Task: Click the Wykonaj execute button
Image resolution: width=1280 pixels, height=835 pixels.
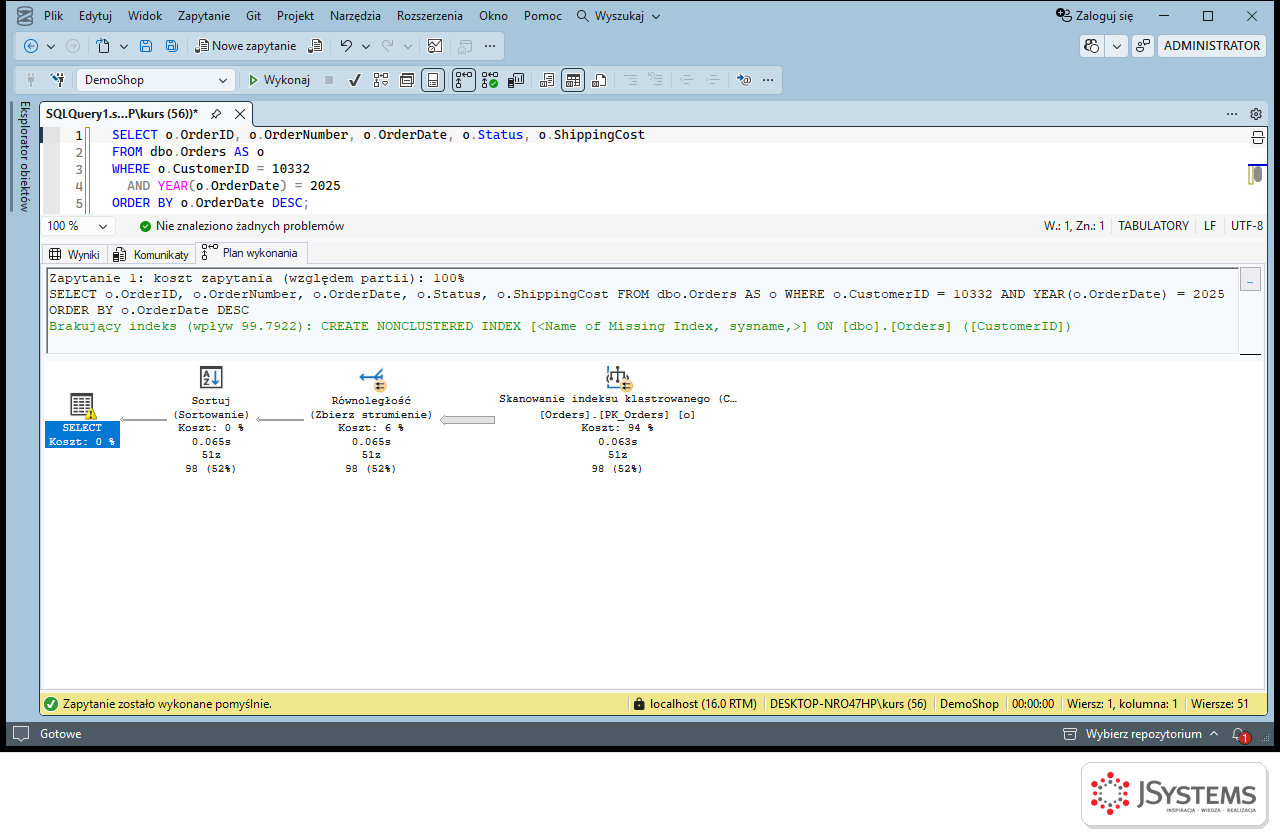Action: tap(280, 80)
